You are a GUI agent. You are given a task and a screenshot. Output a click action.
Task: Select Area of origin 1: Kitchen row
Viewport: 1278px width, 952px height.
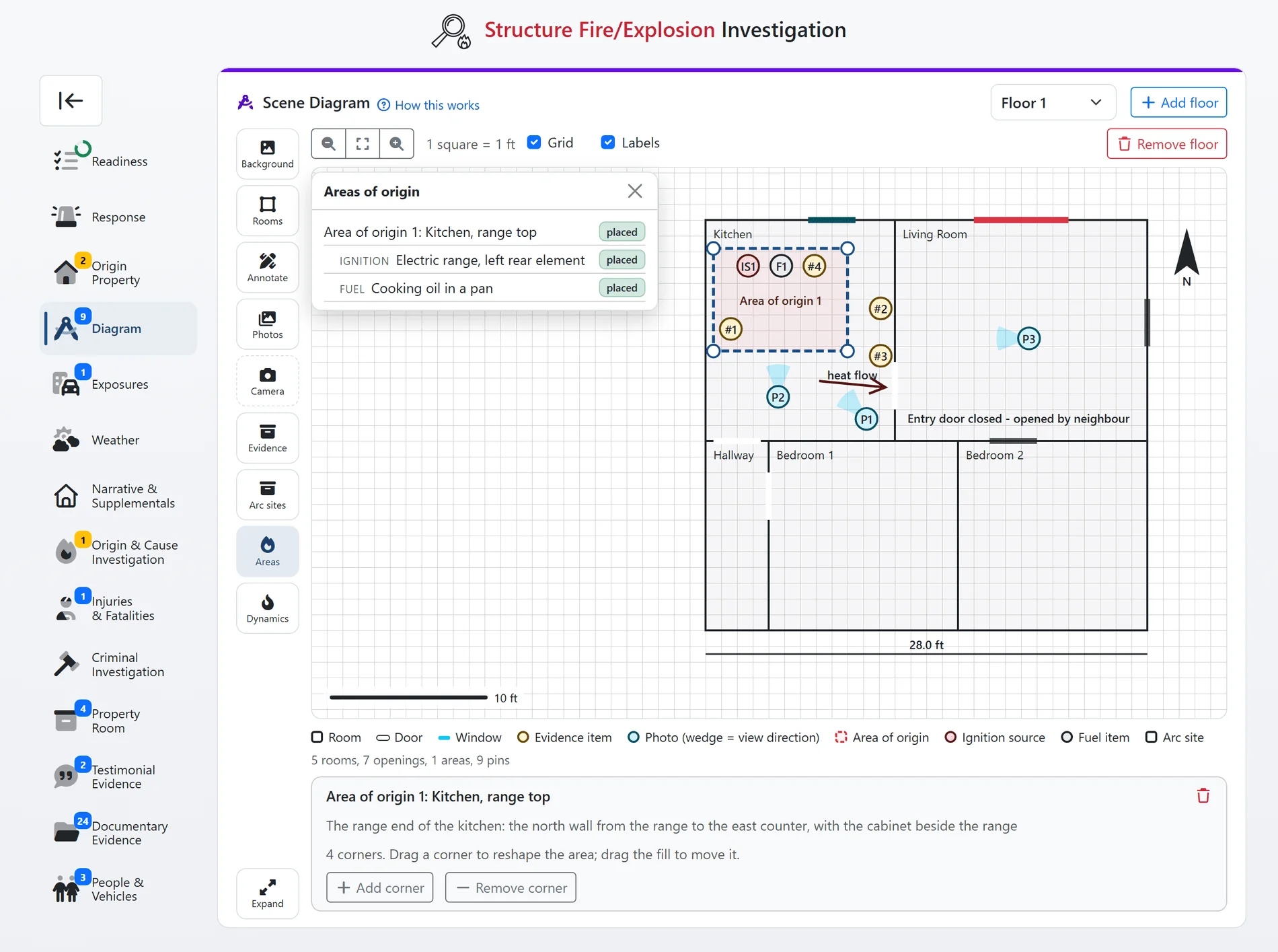tap(484, 232)
